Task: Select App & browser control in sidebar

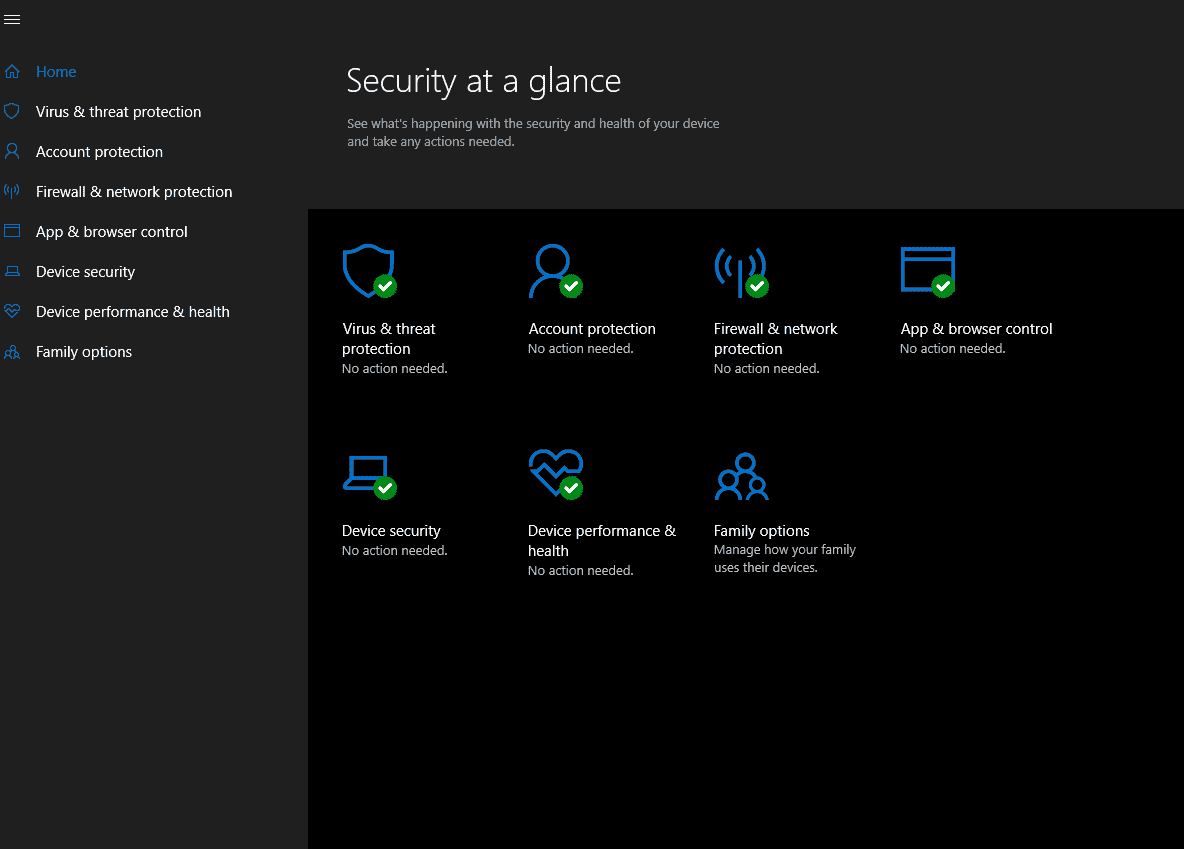Action: click(112, 232)
